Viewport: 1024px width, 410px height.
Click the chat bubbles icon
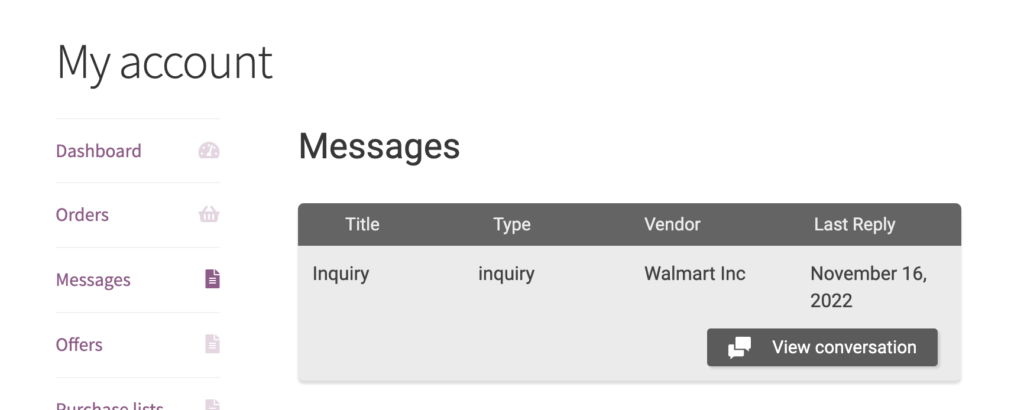point(739,348)
